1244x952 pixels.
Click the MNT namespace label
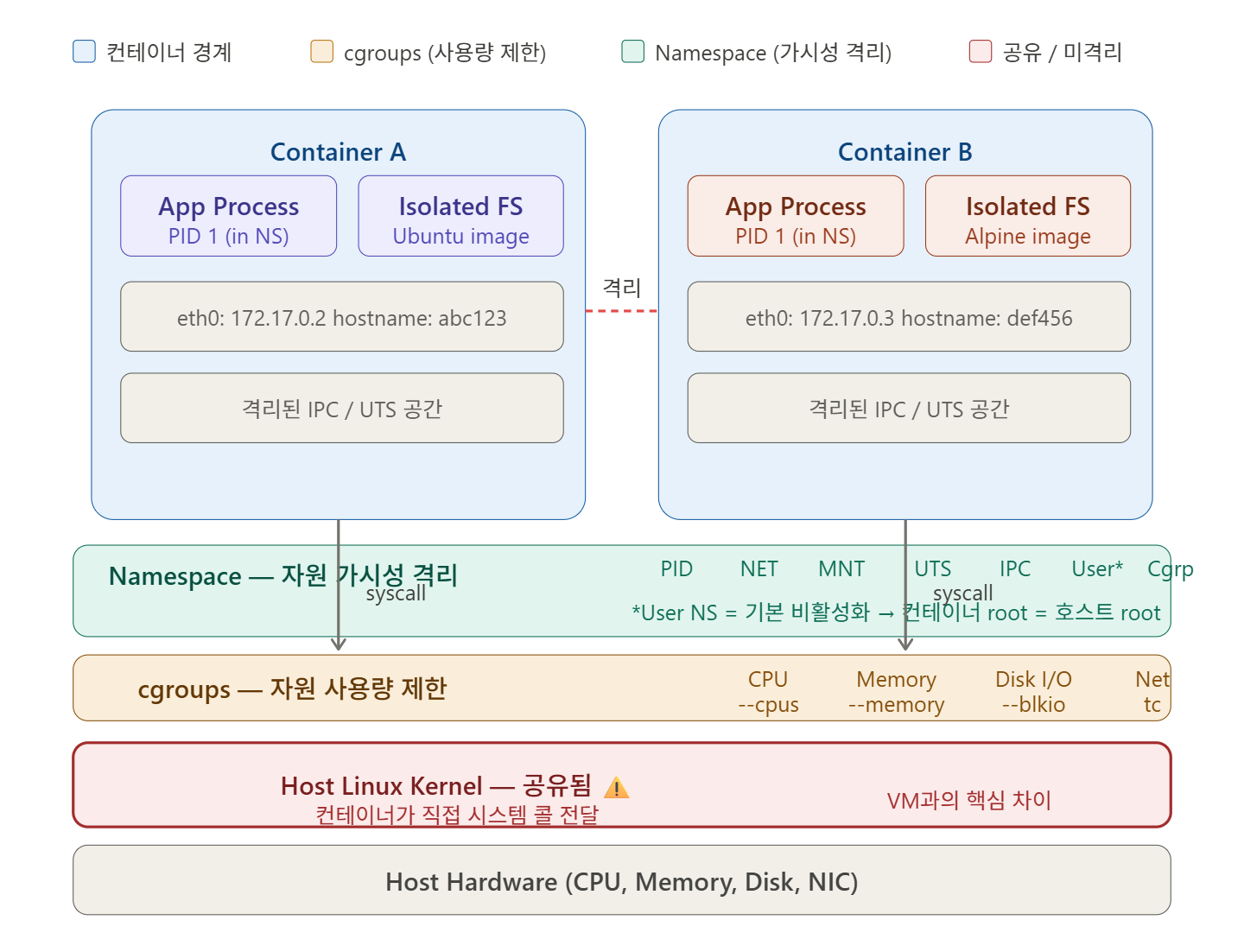pos(841,569)
